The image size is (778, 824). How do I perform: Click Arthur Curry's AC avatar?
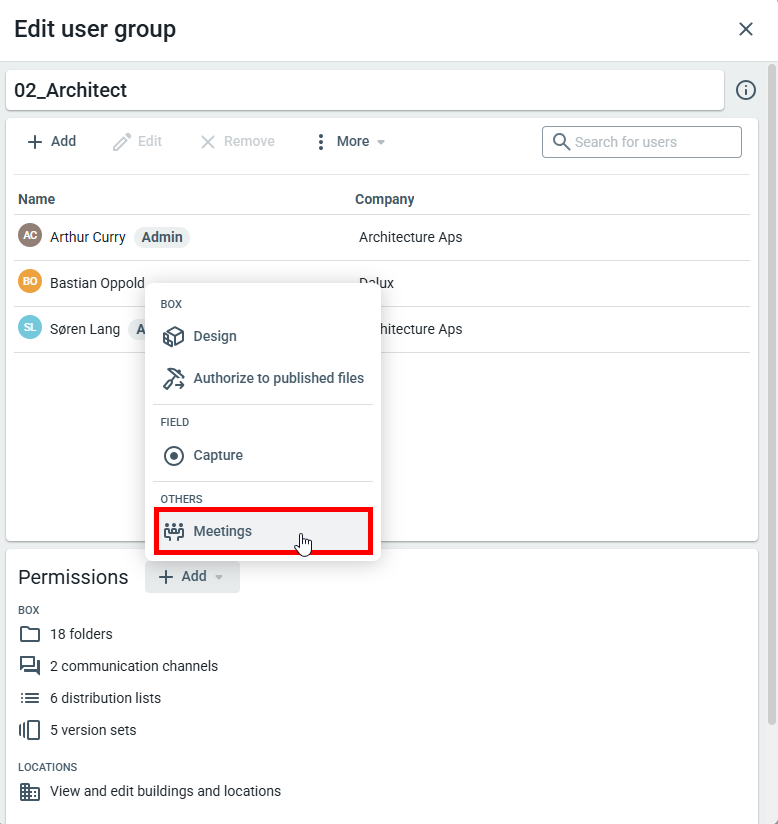coord(30,236)
